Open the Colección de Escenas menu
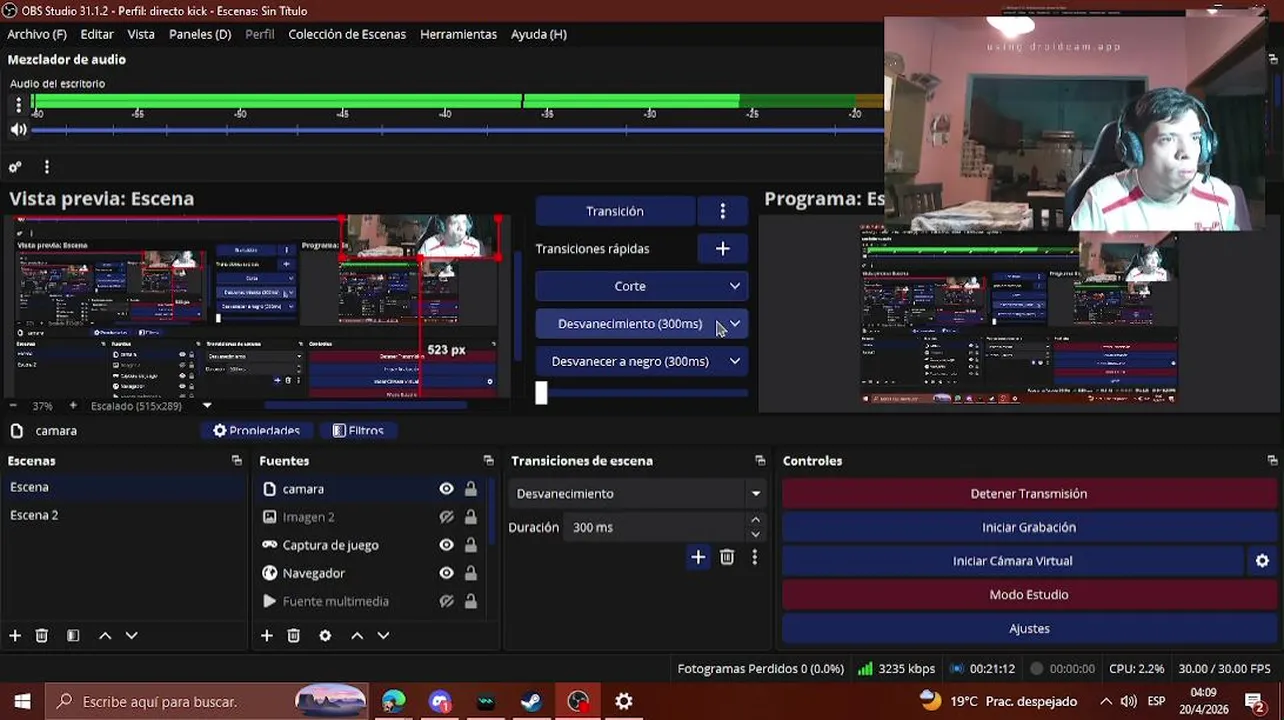This screenshot has height=720, width=1284. (x=347, y=34)
